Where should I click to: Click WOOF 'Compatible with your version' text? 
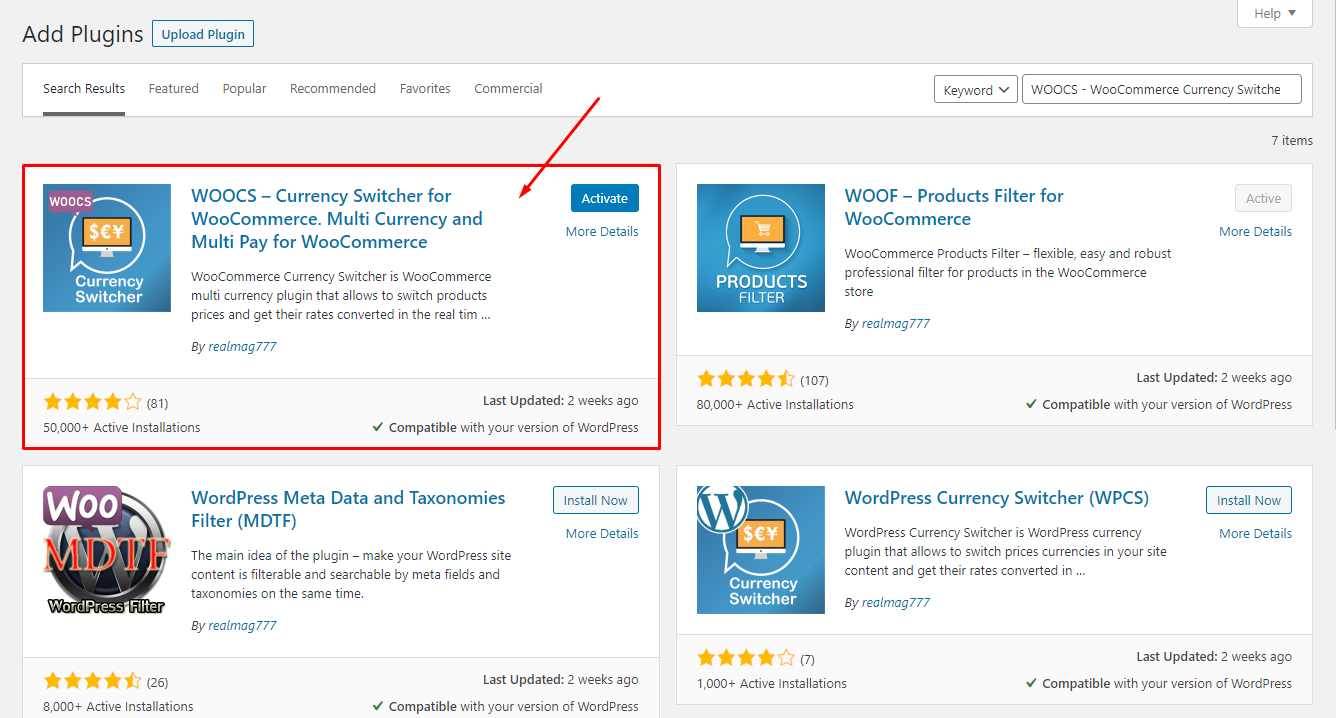pyautogui.click(x=1158, y=405)
